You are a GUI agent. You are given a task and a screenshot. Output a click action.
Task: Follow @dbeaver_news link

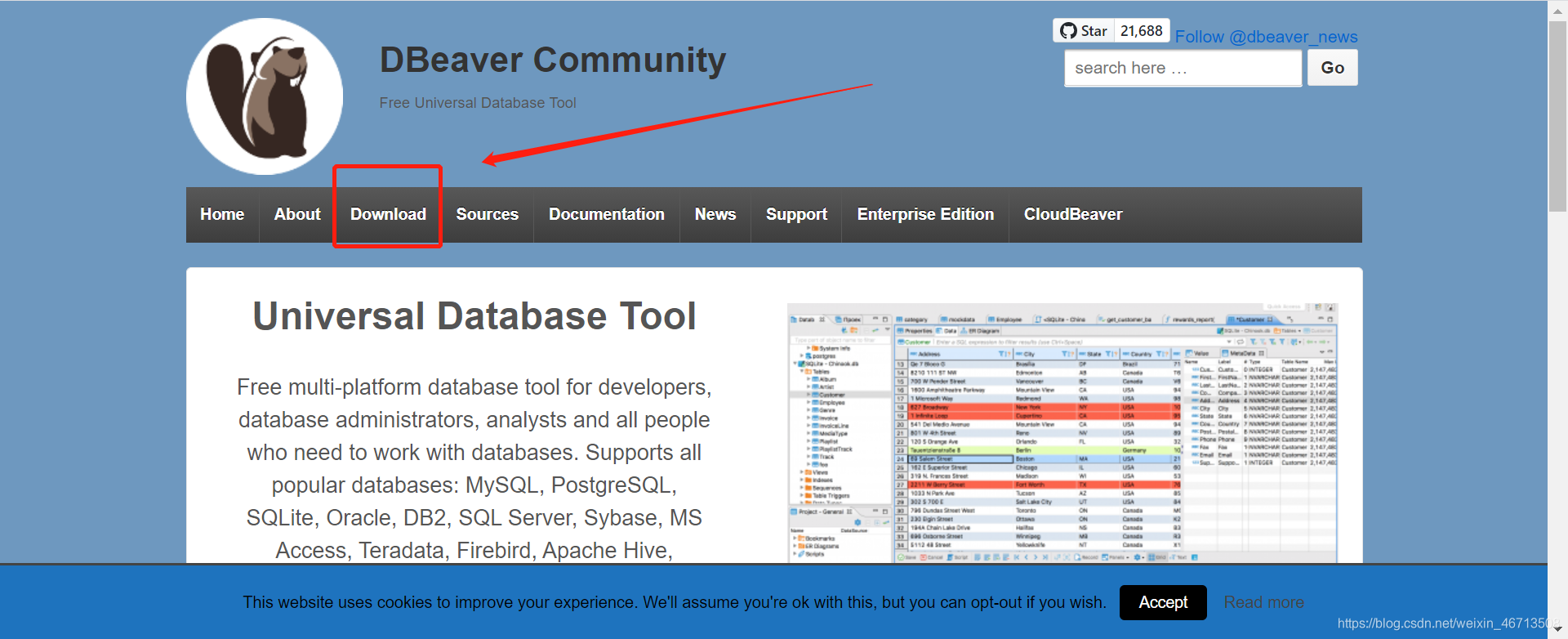(x=1266, y=37)
